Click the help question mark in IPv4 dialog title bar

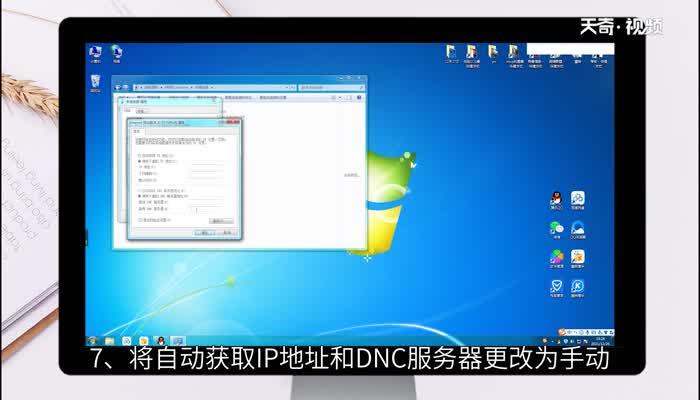222,122
